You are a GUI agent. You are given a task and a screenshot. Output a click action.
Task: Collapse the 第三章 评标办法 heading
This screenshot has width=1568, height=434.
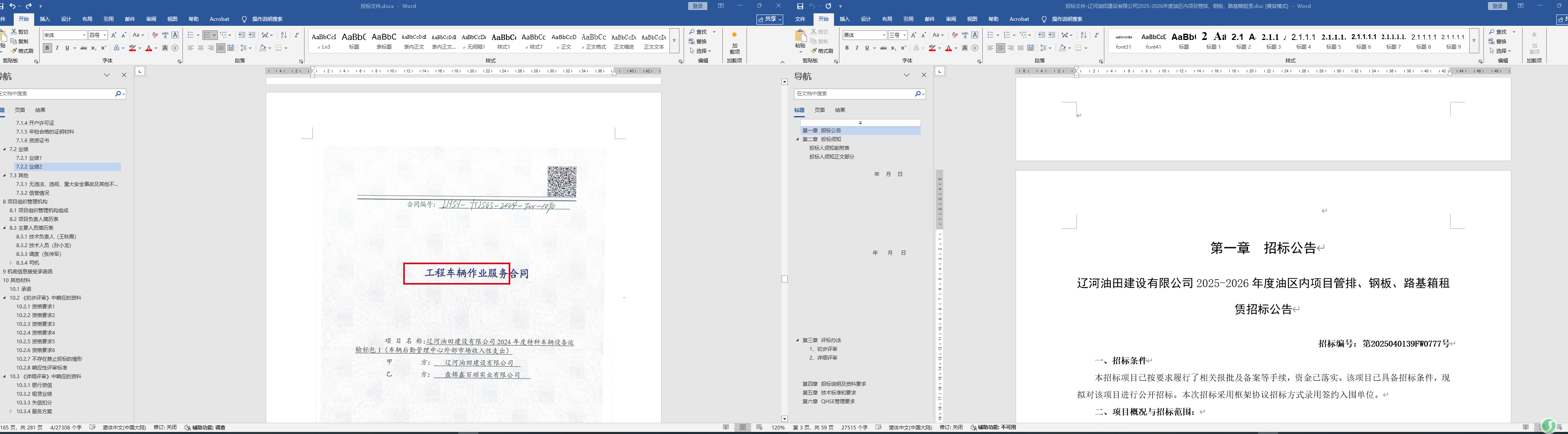coord(797,340)
